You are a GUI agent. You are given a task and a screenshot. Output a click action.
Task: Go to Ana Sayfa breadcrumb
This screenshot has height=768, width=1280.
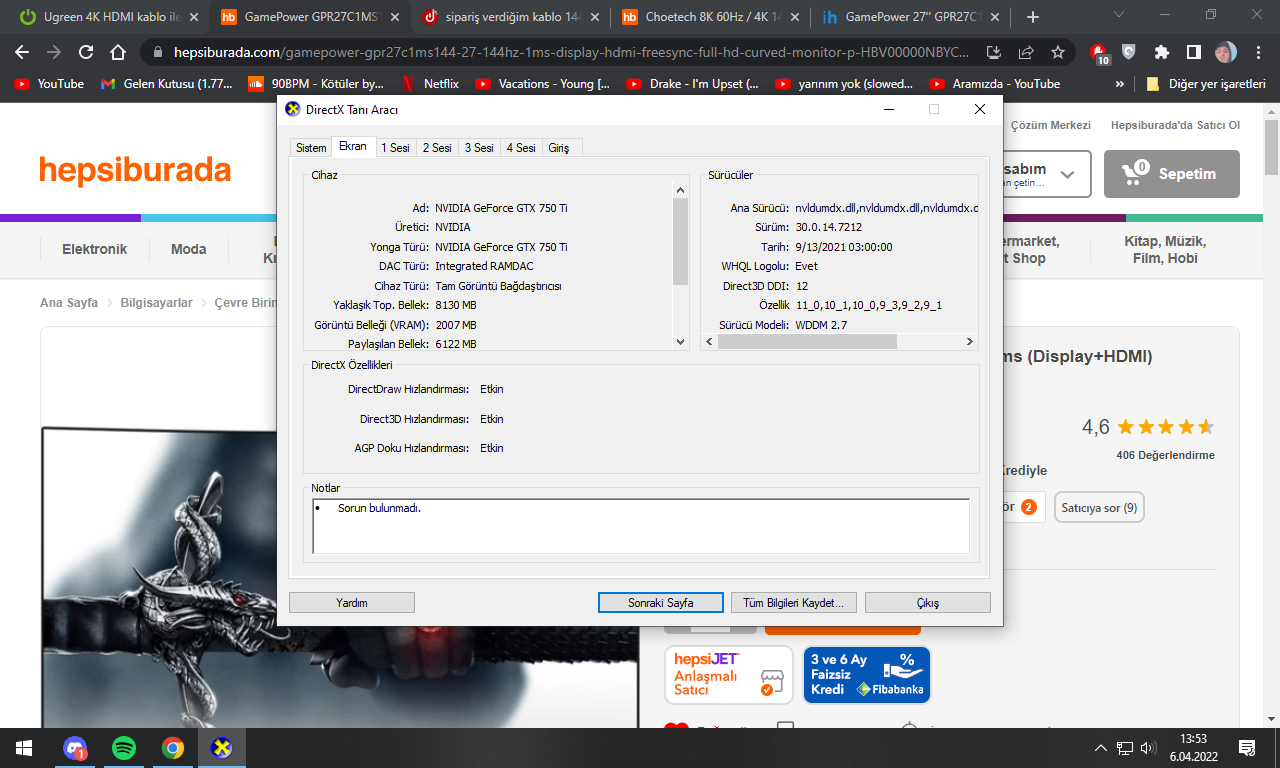[x=69, y=303]
